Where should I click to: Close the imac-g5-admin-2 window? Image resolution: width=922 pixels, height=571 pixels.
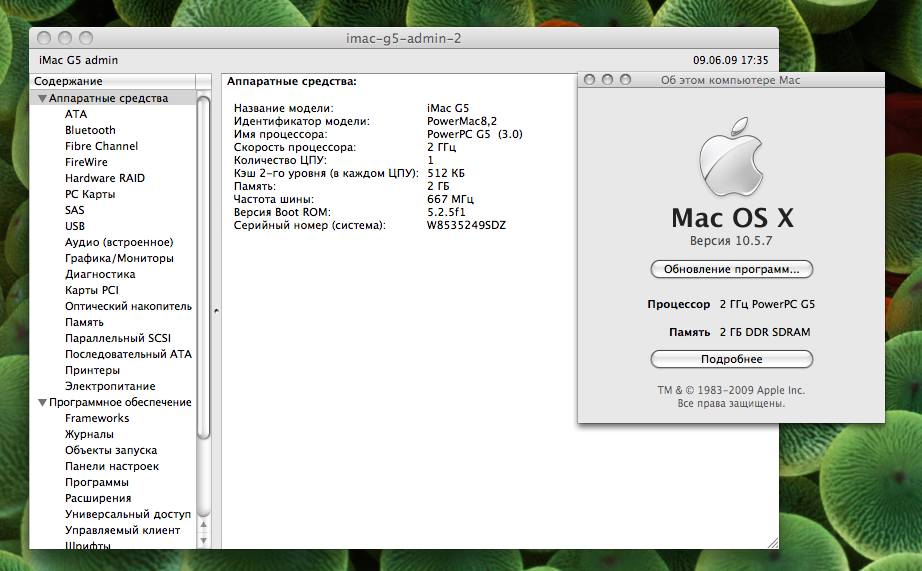click(x=44, y=38)
